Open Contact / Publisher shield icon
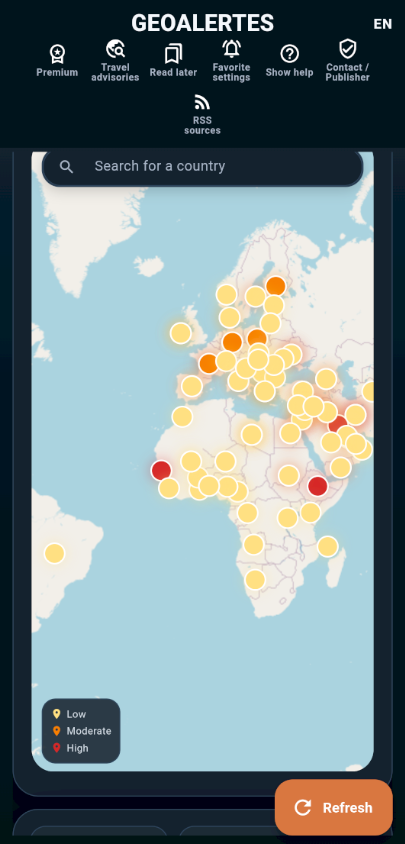The image size is (405, 844). pyautogui.click(x=347, y=49)
